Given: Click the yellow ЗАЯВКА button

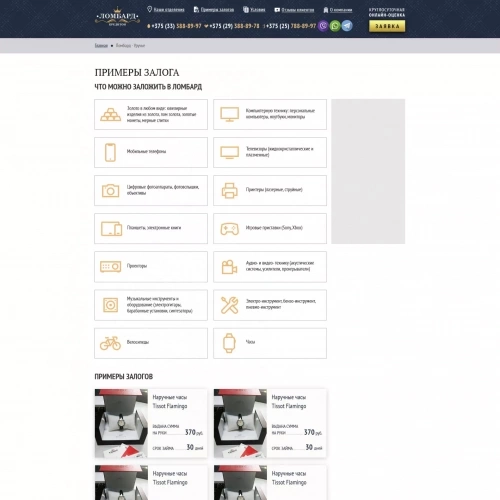Looking at the screenshot, I should click(387, 26).
